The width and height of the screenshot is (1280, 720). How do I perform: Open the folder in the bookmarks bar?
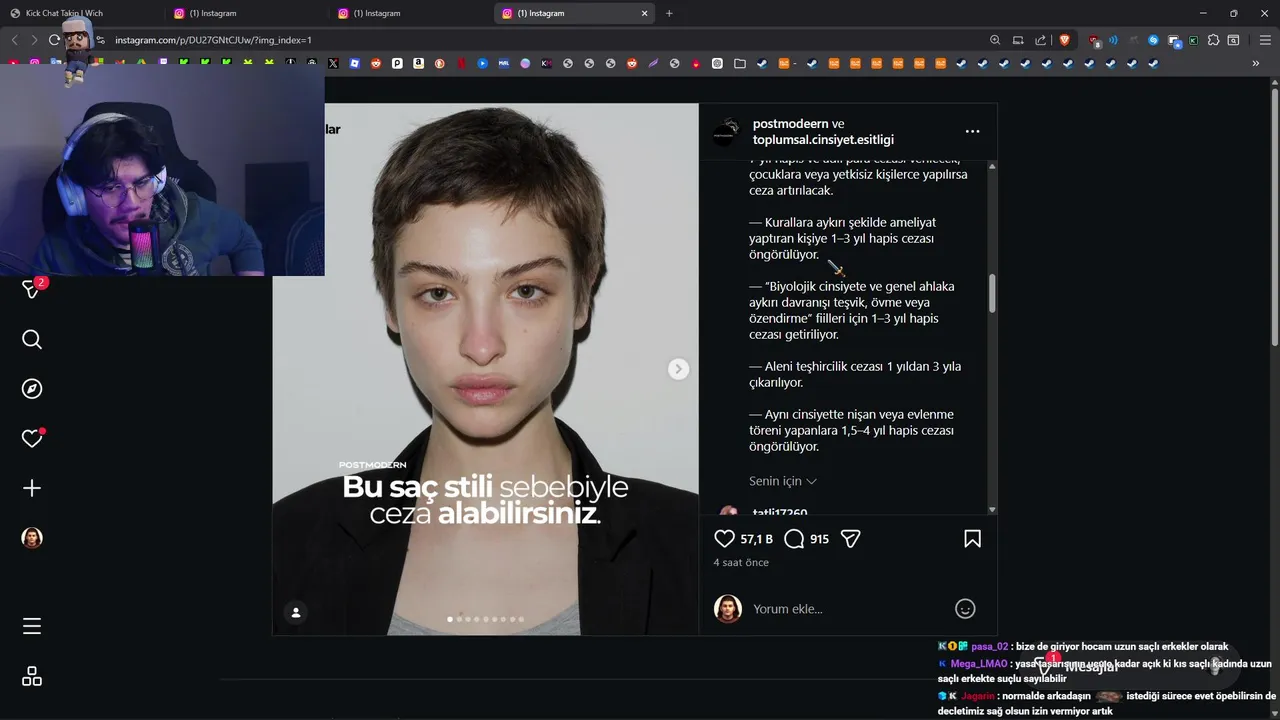[740, 63]
